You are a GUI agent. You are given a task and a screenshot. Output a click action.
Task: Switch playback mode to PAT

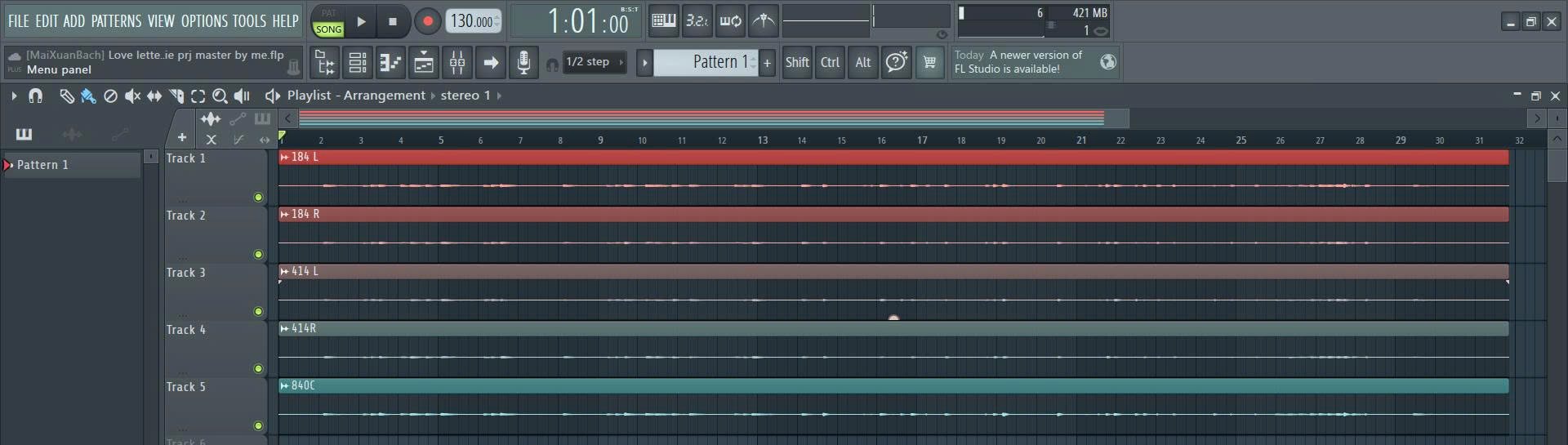(328, 13)
